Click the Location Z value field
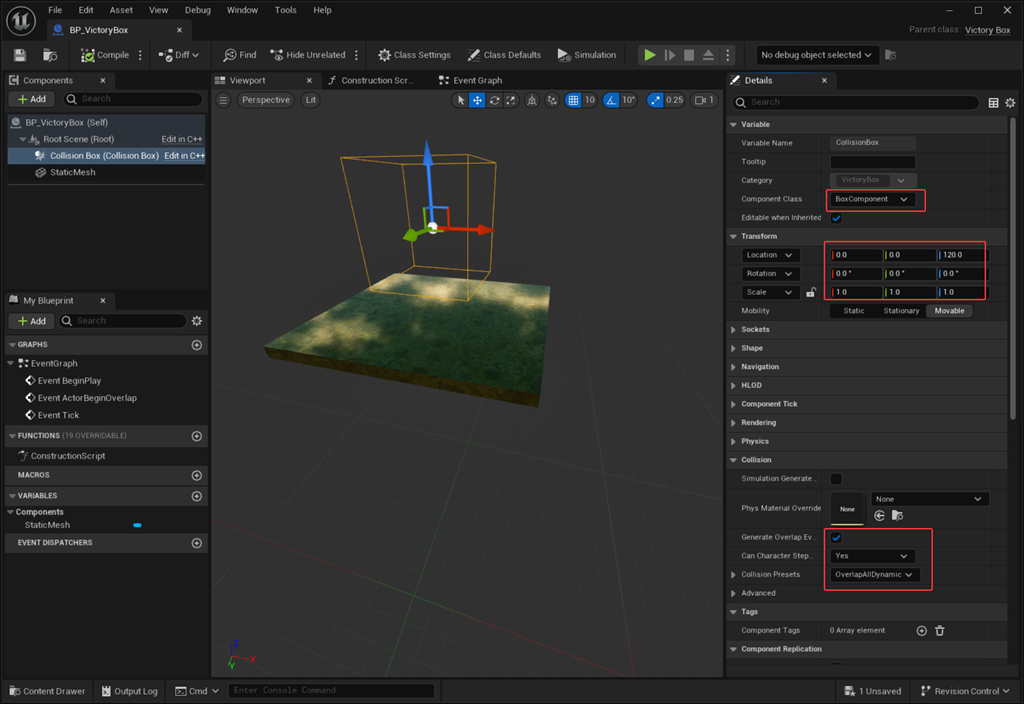Screen dimensions: 1024x704 pyautogui.click(x=961, y=255)
